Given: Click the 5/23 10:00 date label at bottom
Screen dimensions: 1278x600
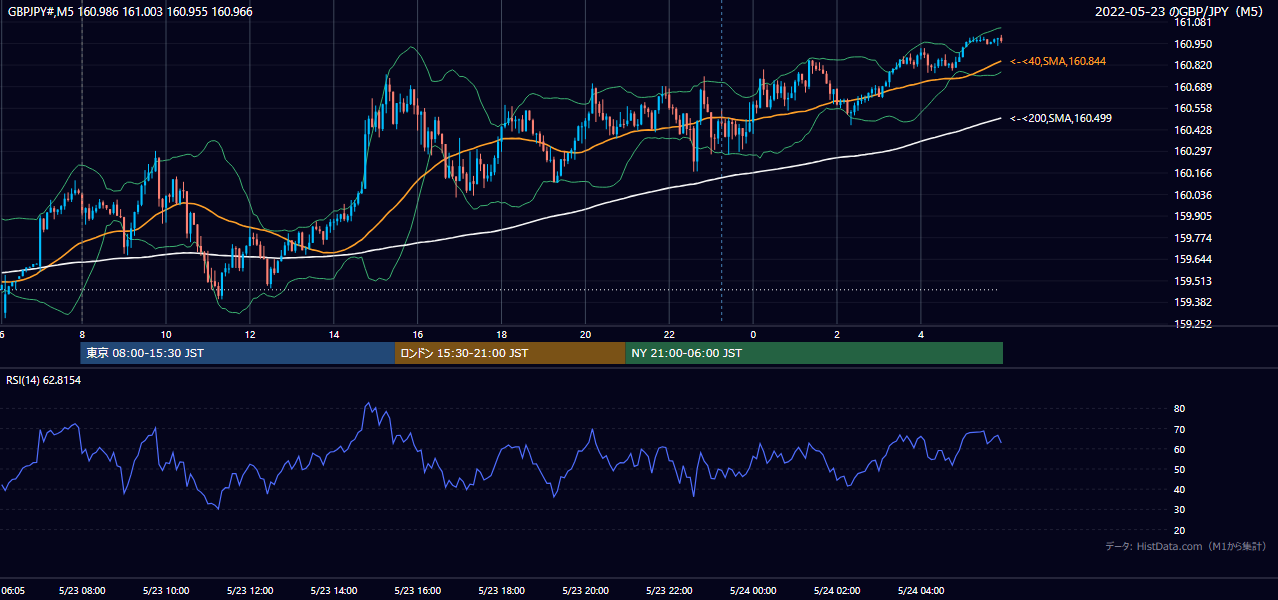Looking at the screenshot, I should click(166, 591).
